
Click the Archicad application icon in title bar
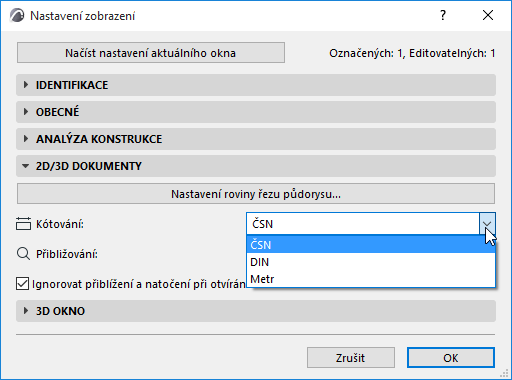17,16
